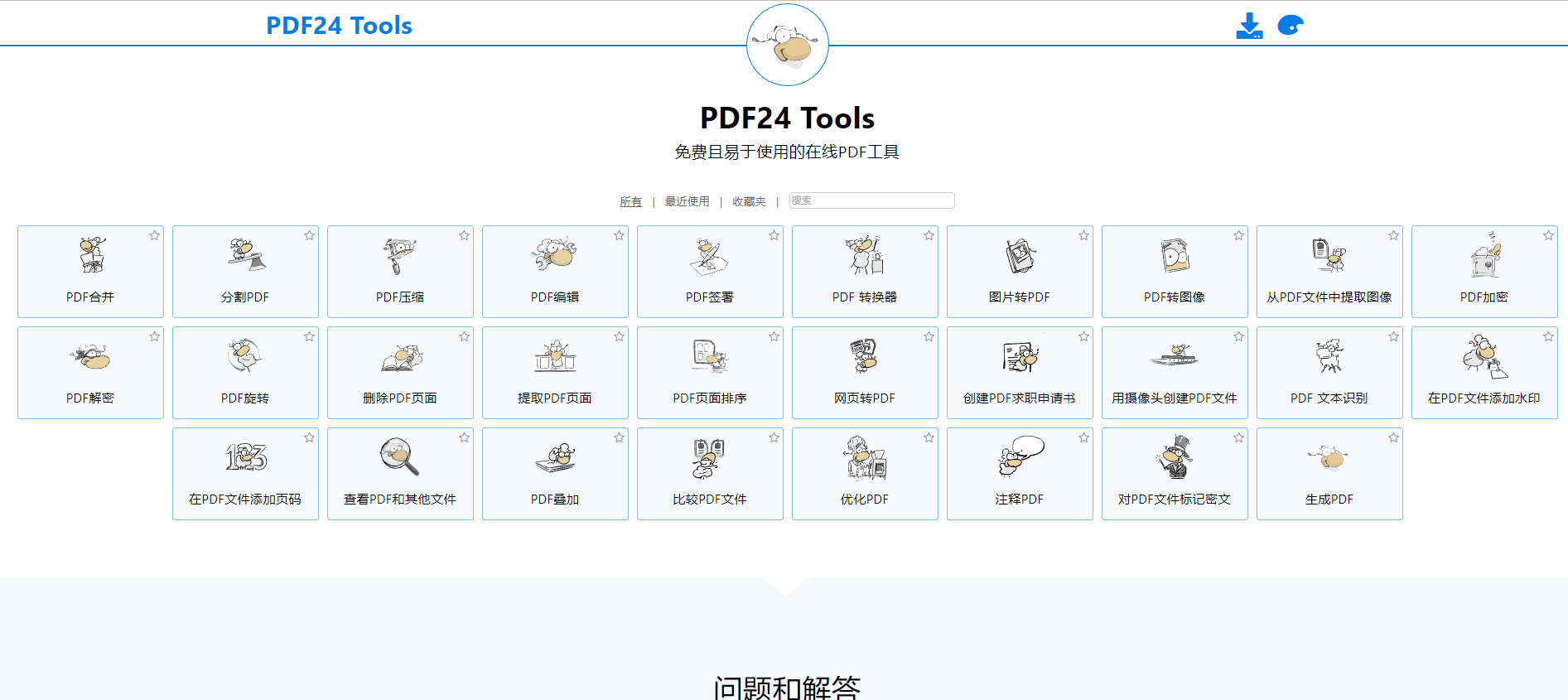Viewport: 1568px width, 700px height.
Task: Open 在PDF文件添加水印 tool tile
Action: [x=1484, y=373]
